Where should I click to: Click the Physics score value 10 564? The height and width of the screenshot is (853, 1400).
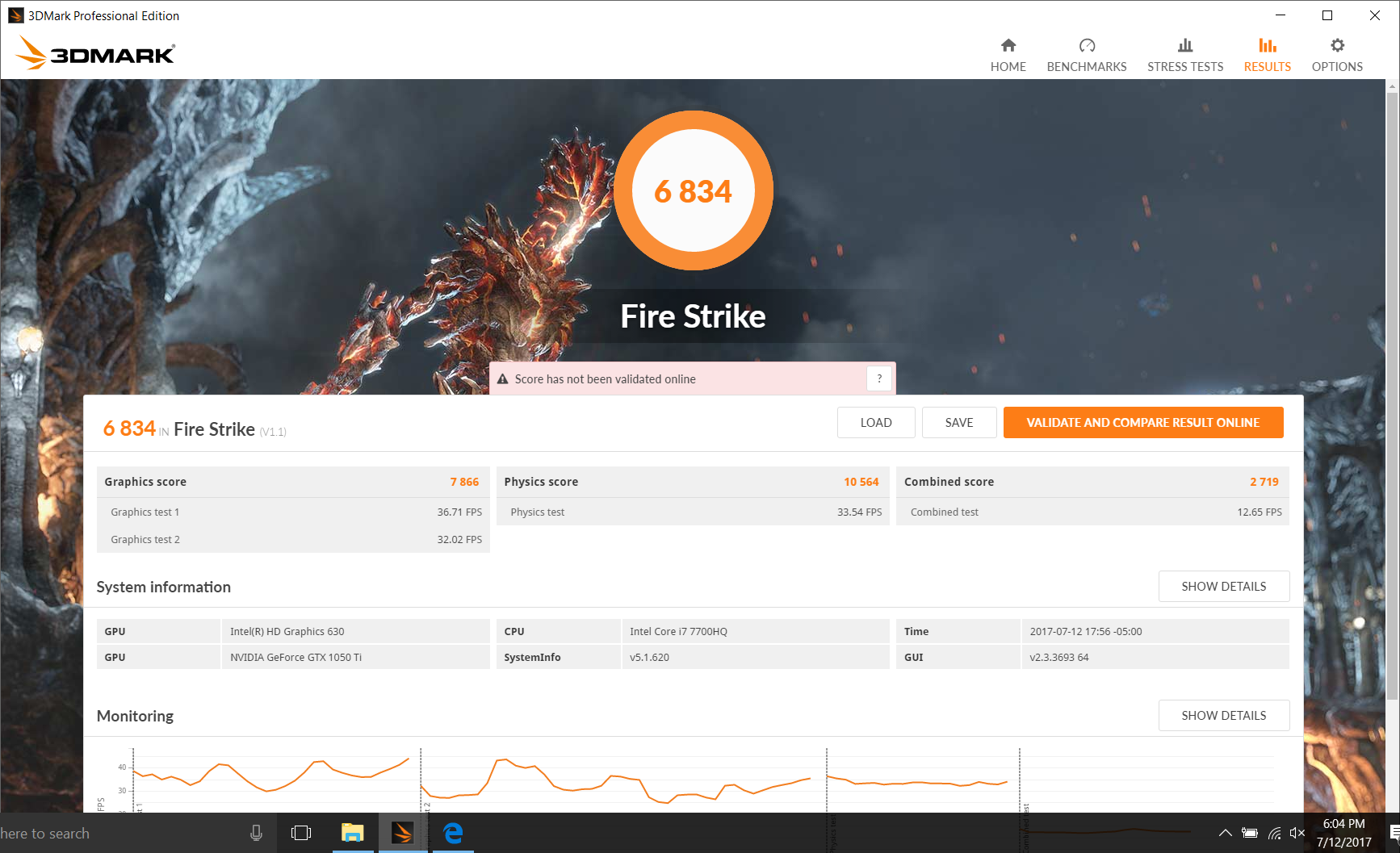click(861, 482)
